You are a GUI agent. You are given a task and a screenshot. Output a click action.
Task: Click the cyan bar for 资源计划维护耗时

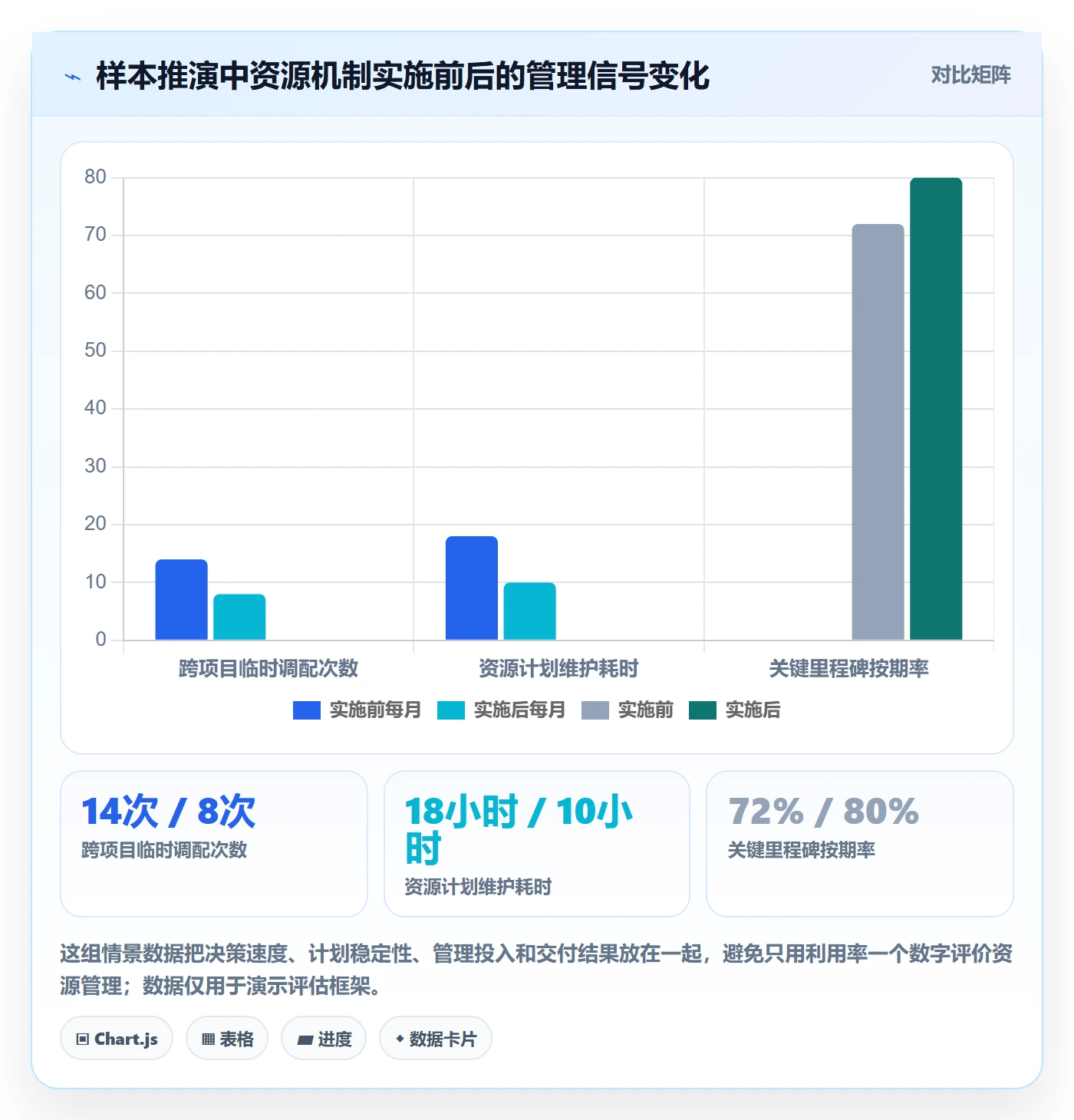530,611
